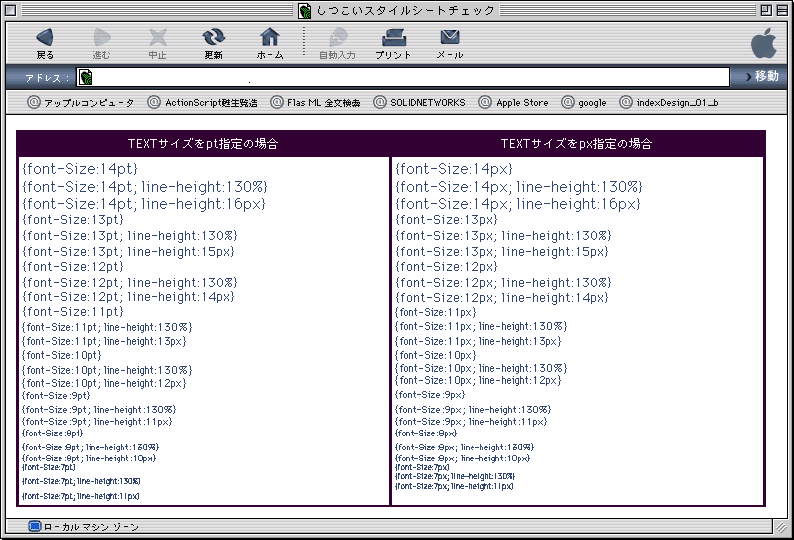Click the window close box
The width and height of the screenshot is (794, 540).
[x=11, y=10]
